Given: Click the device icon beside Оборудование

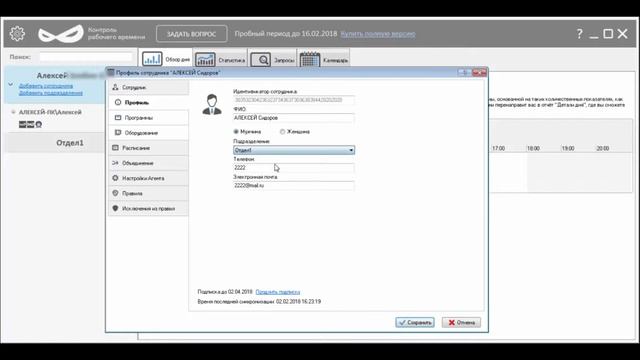Looking at the screenshot, I should (118, 133).
